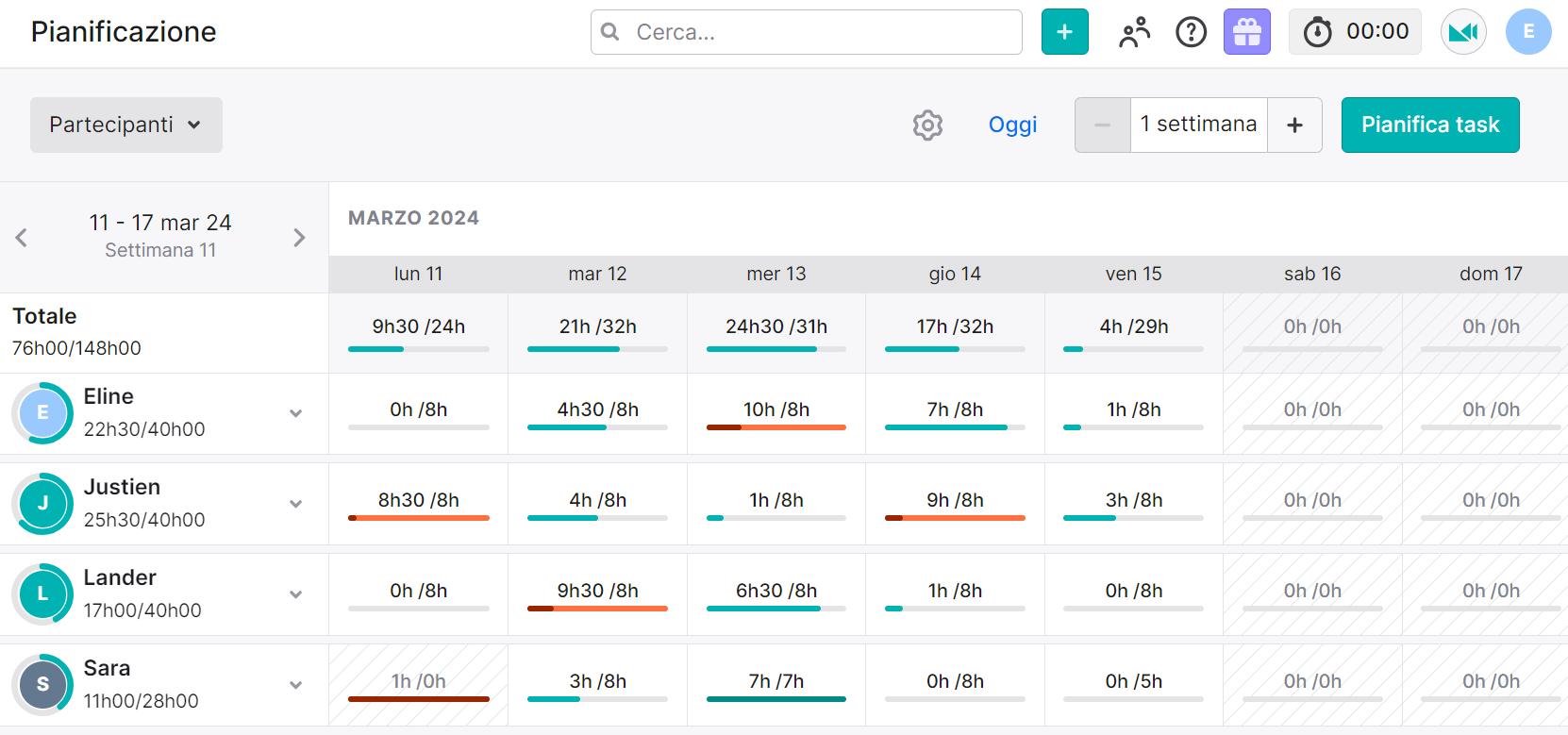Click total 21h /32h Tuesday cell
This screenshot has width=1568, height=735.
[597, 333]
